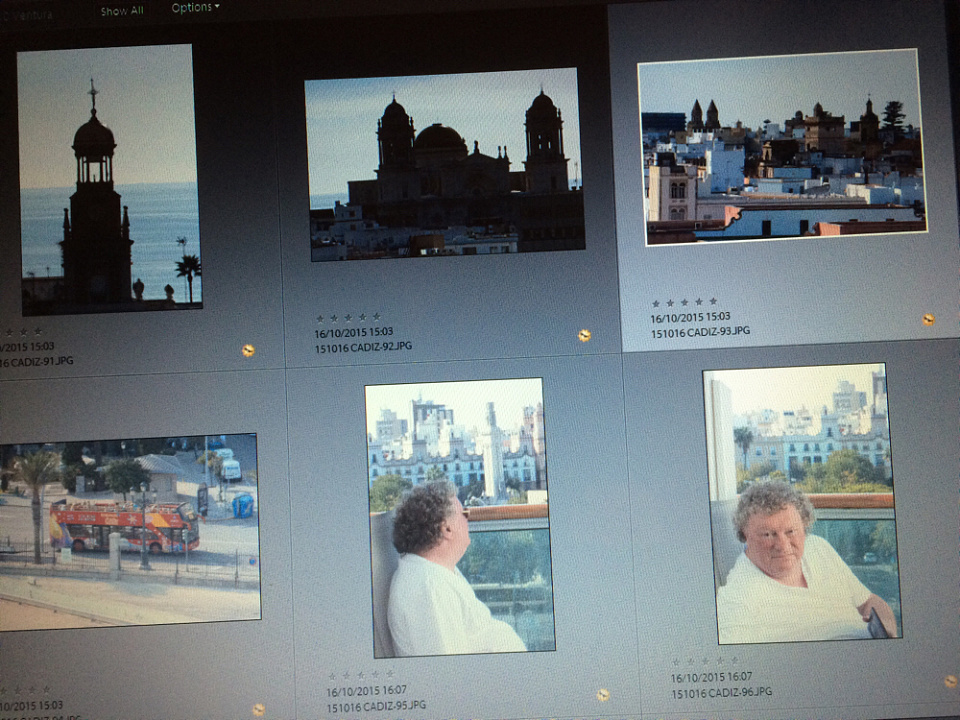This screenshot has width=960, height=720.
Task: Set a three-star rating on CADIZ-93
Action: click(x=684, y=302)
